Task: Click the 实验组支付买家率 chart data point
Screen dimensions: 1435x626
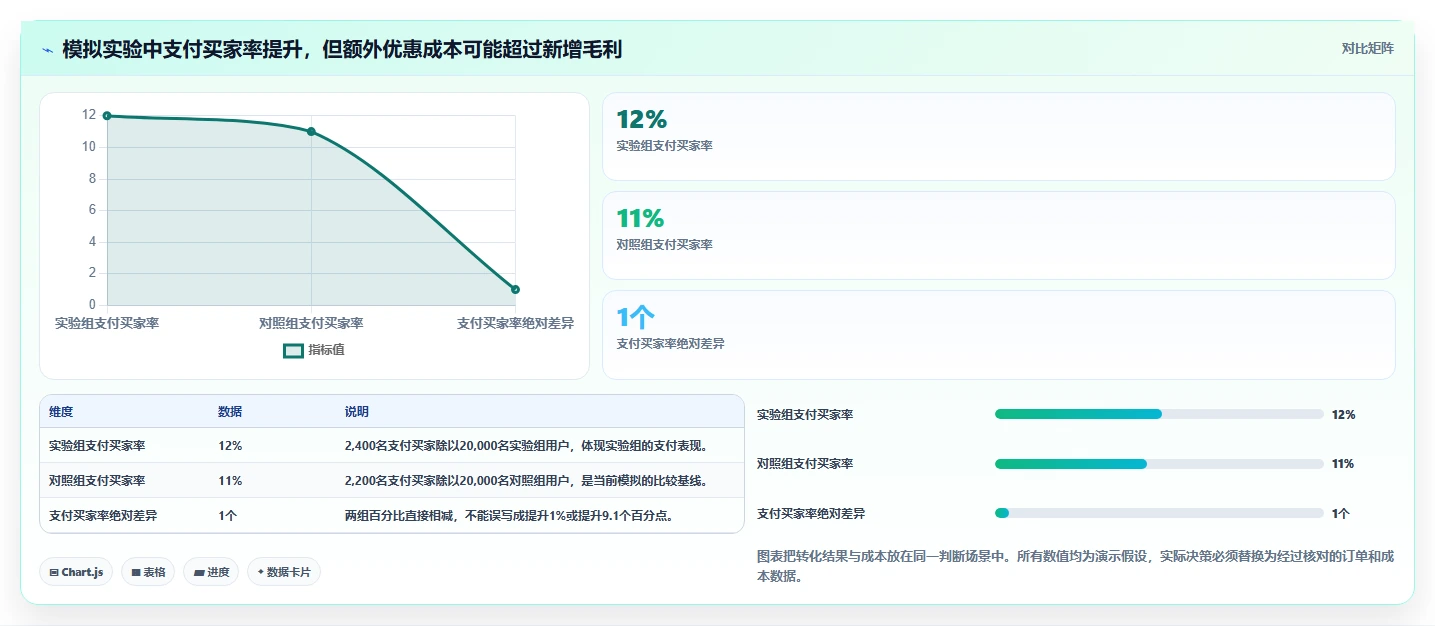Action: pos(107,116)
